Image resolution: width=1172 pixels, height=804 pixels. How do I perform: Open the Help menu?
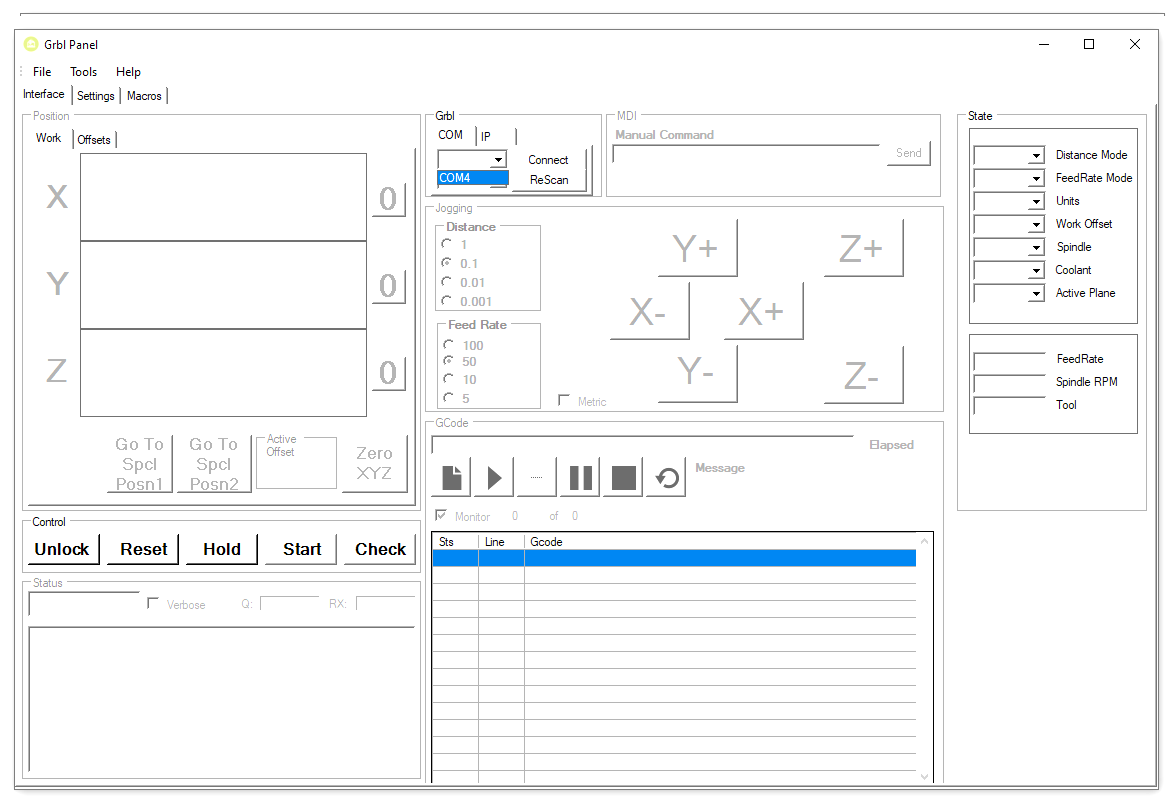128,72
